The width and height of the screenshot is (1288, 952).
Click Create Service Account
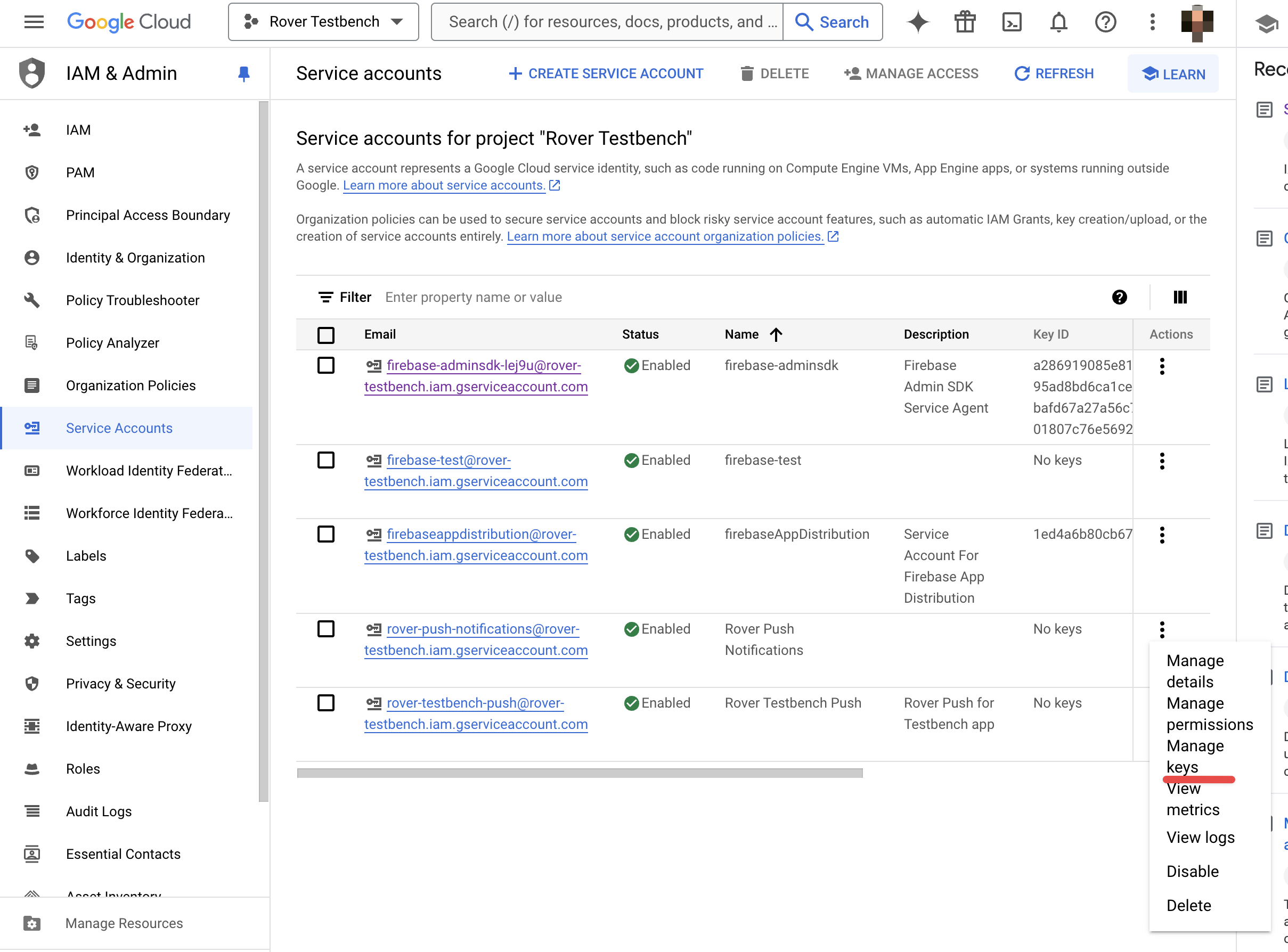click(x=606, y=74)
